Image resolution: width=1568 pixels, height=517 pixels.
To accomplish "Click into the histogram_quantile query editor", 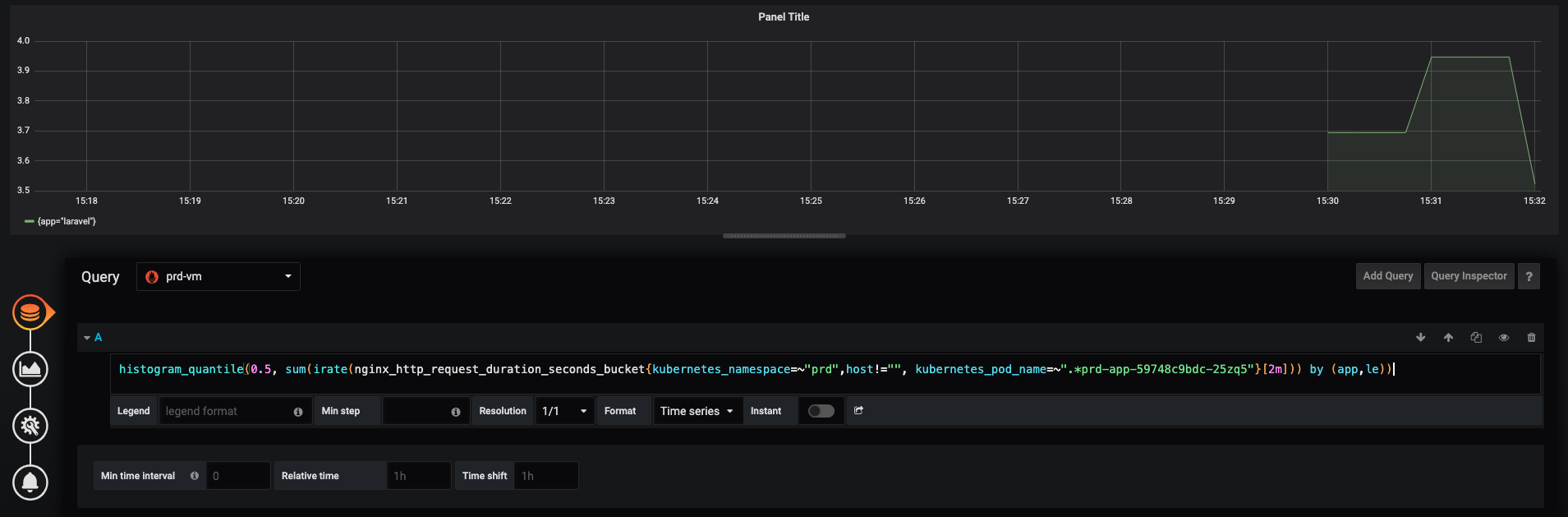I will click(825, 374).
